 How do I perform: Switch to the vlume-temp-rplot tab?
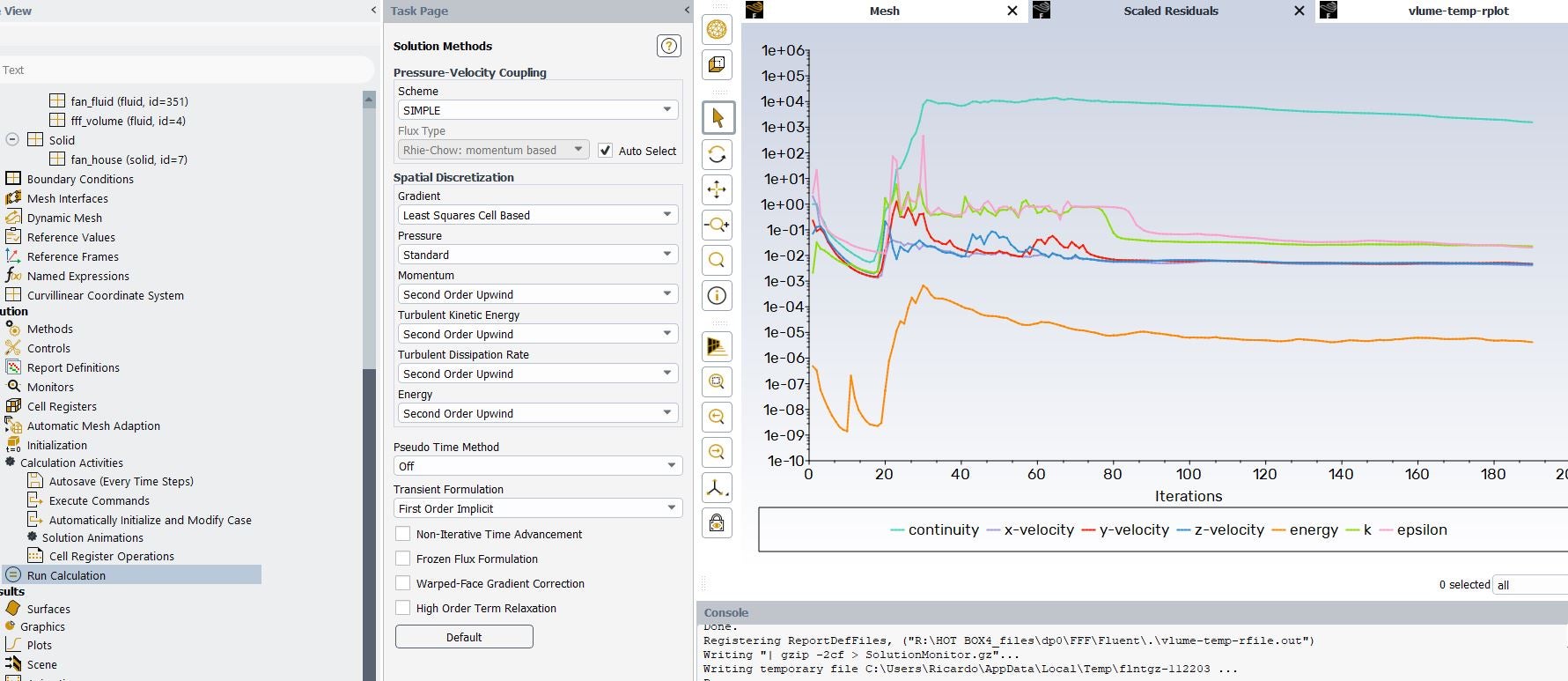click(1458, 11)
